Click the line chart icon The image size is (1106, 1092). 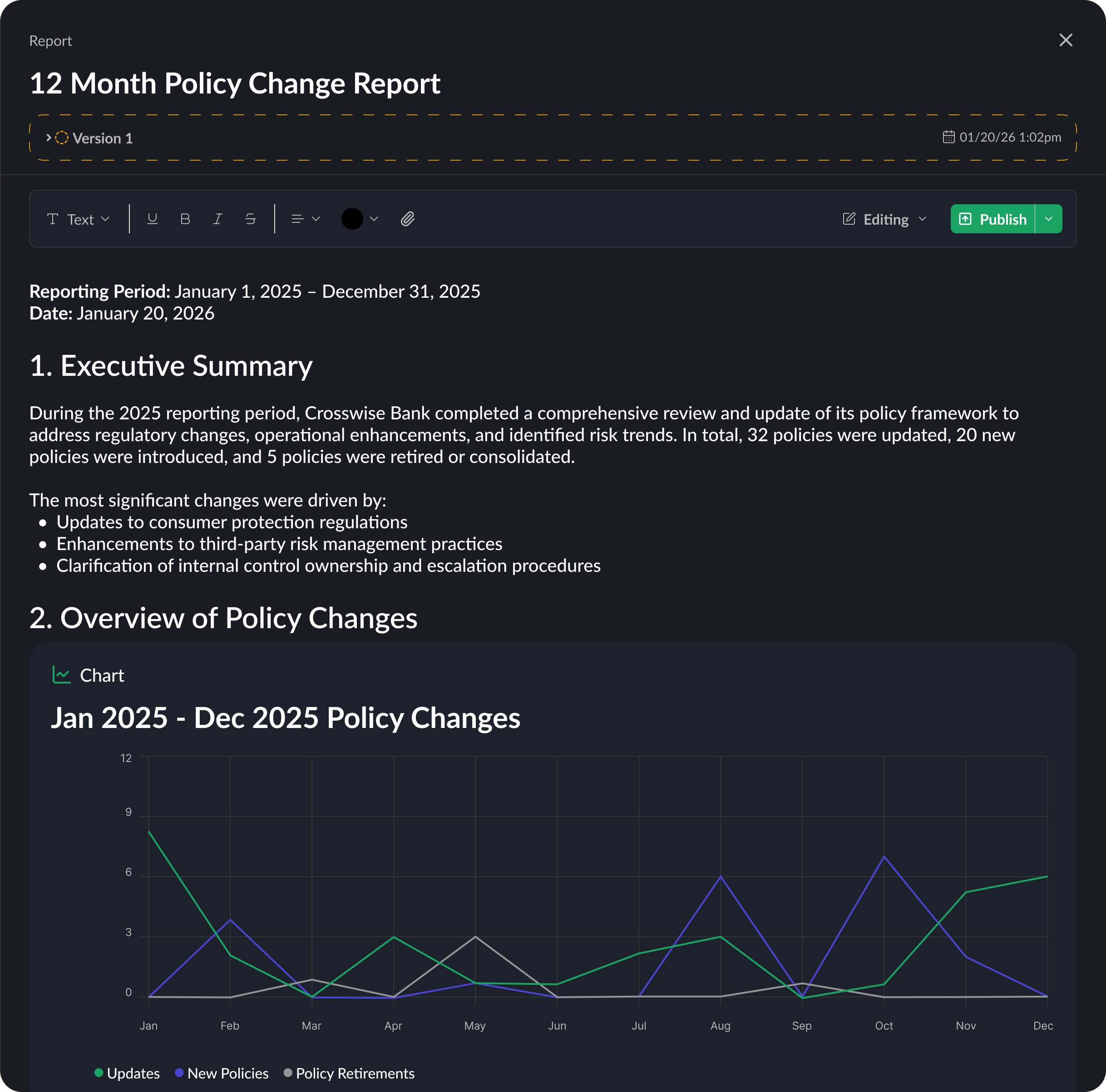pyautogui.click(x=61, y=675)
